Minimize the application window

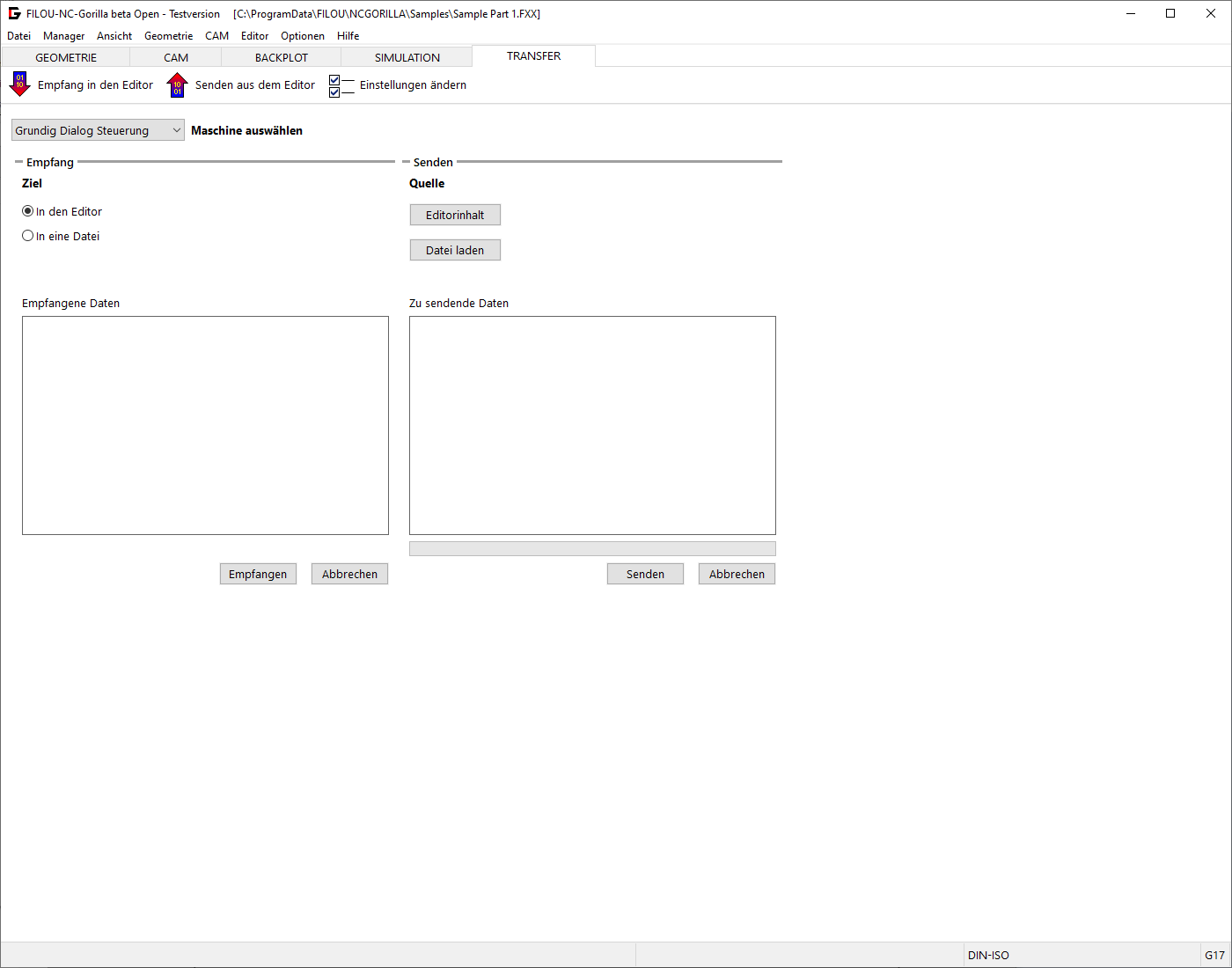(1131, 13)
